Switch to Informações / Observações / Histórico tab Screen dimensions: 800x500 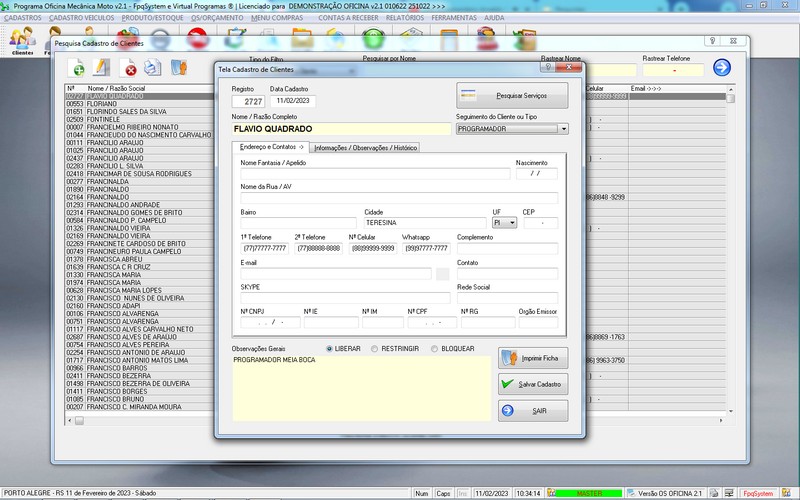click(365, 148)
